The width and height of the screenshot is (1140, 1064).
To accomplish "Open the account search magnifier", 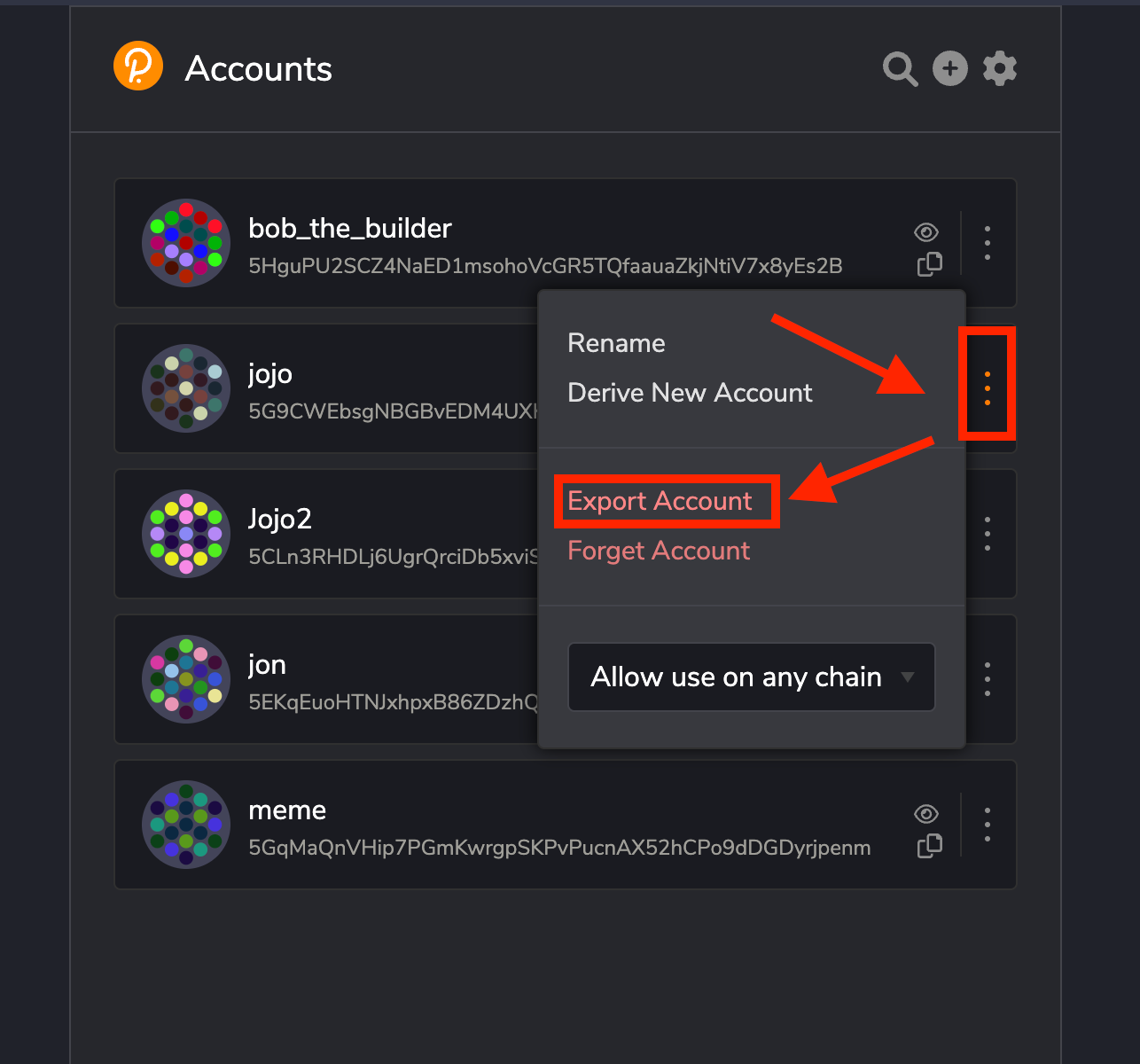I will click(x=900, y=68).
